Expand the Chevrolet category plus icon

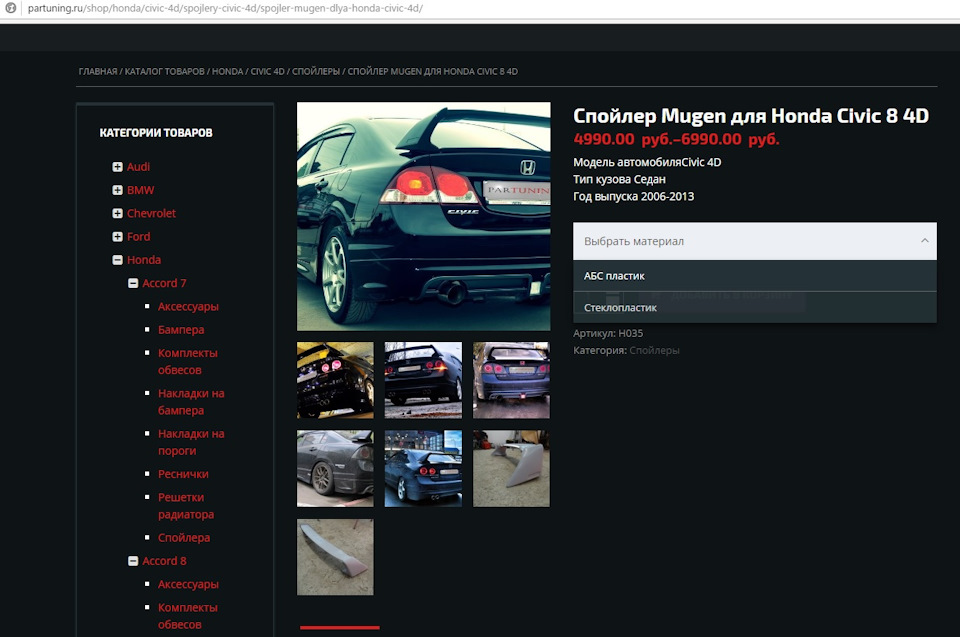click(118, 213)
